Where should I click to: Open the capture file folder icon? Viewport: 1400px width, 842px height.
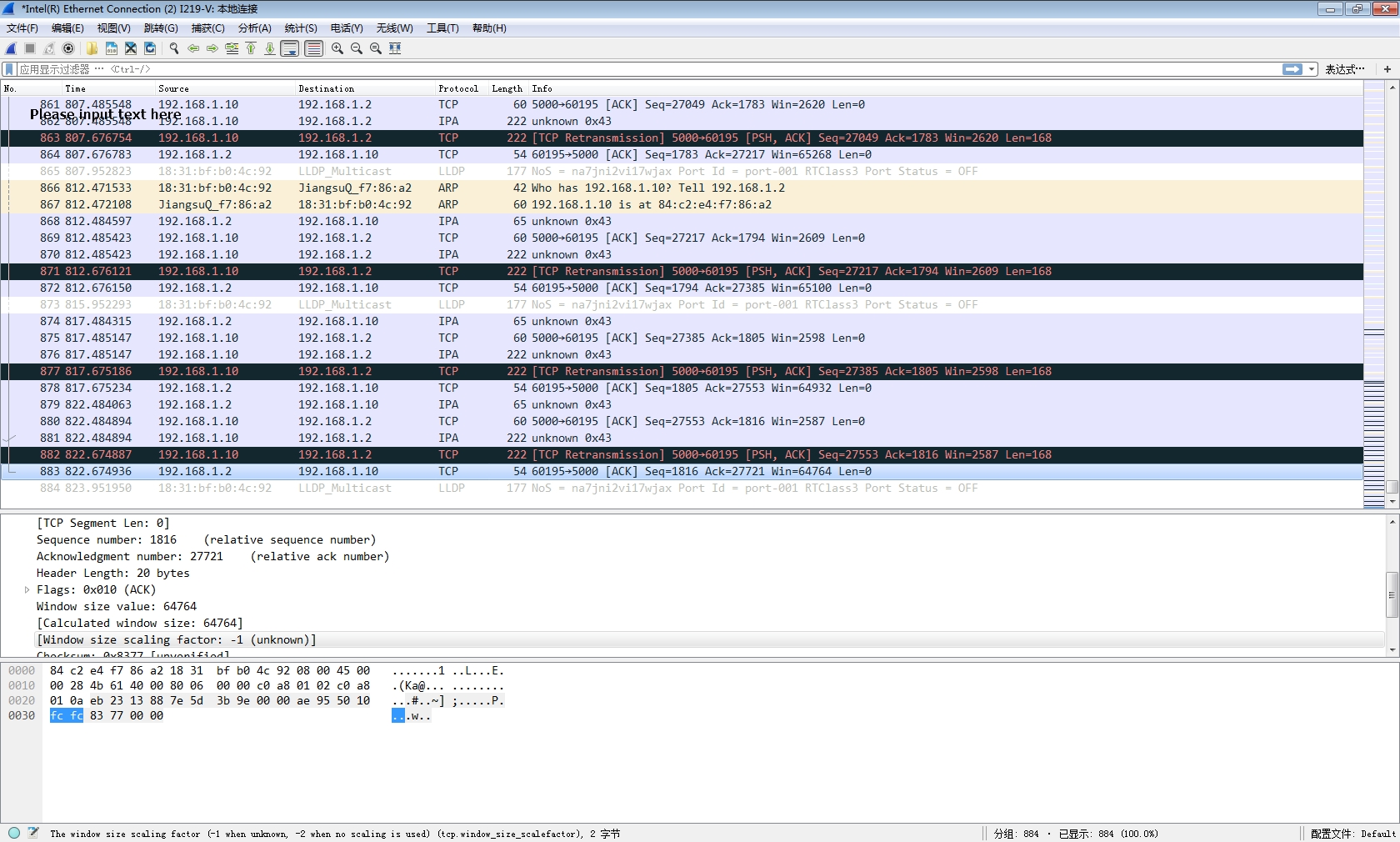[x=92, y=48]
